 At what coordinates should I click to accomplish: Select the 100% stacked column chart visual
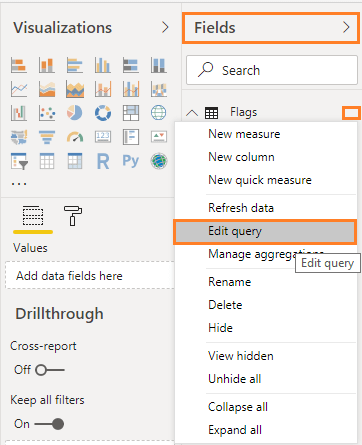159,65
